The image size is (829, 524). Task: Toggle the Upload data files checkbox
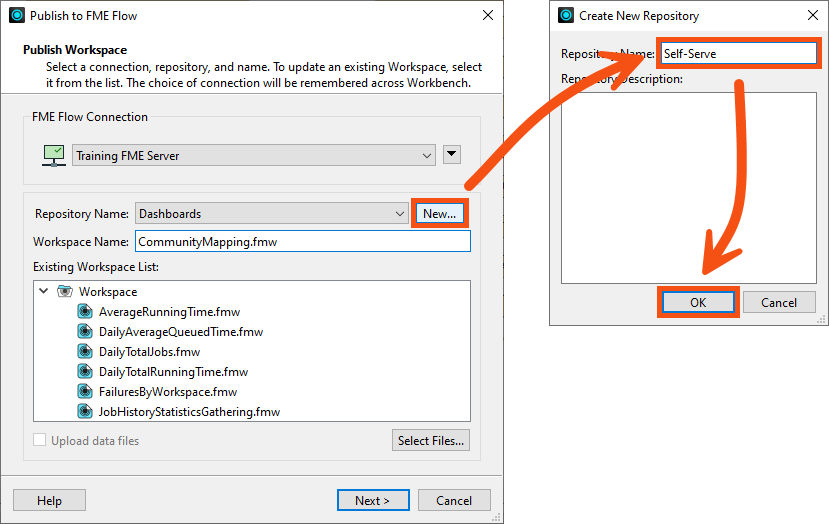coord(40,440)
